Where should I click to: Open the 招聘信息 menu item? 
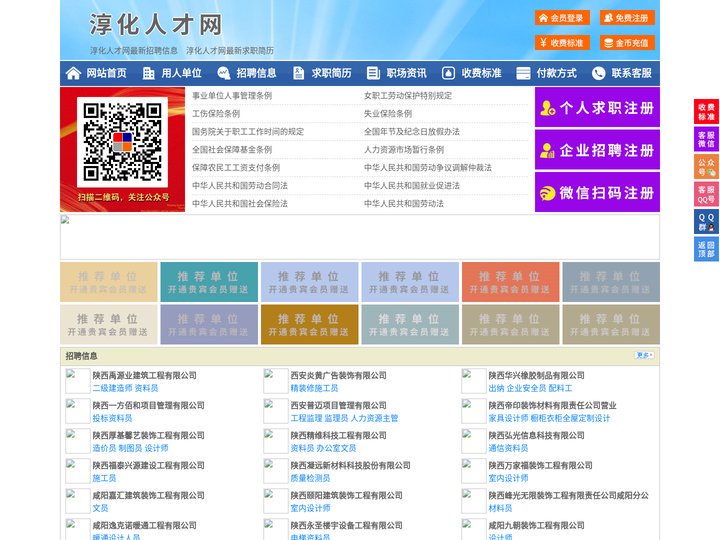(x=256, y=73)
